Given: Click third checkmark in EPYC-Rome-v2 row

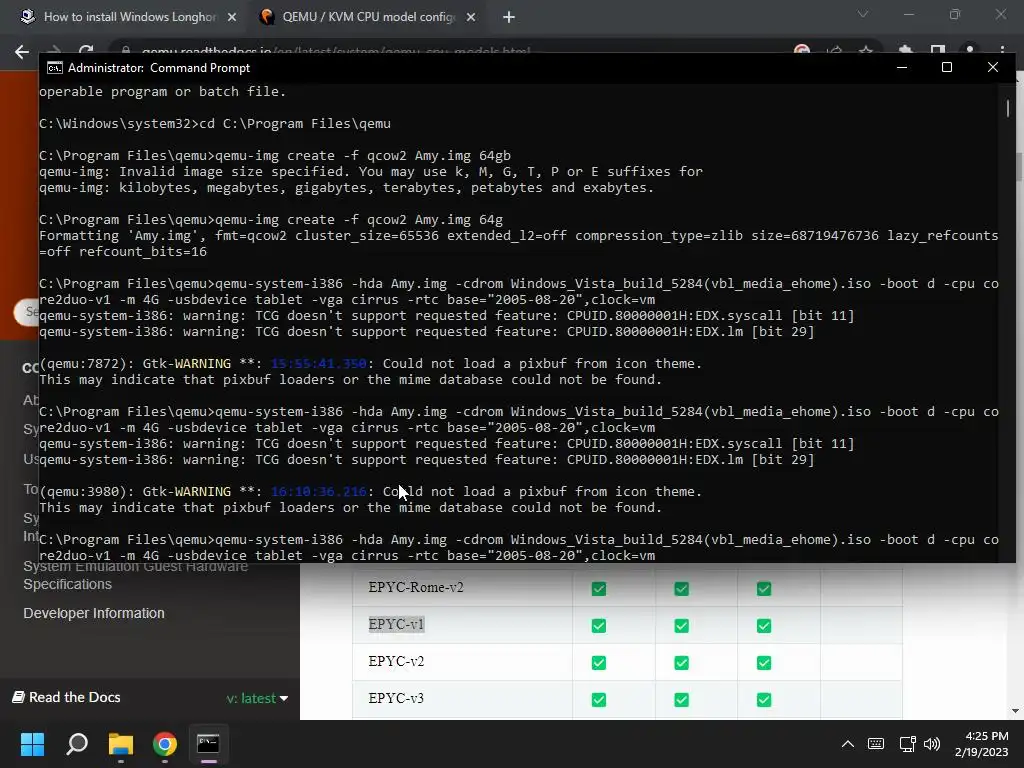Looking at the screenshot, I should [763, 588].
